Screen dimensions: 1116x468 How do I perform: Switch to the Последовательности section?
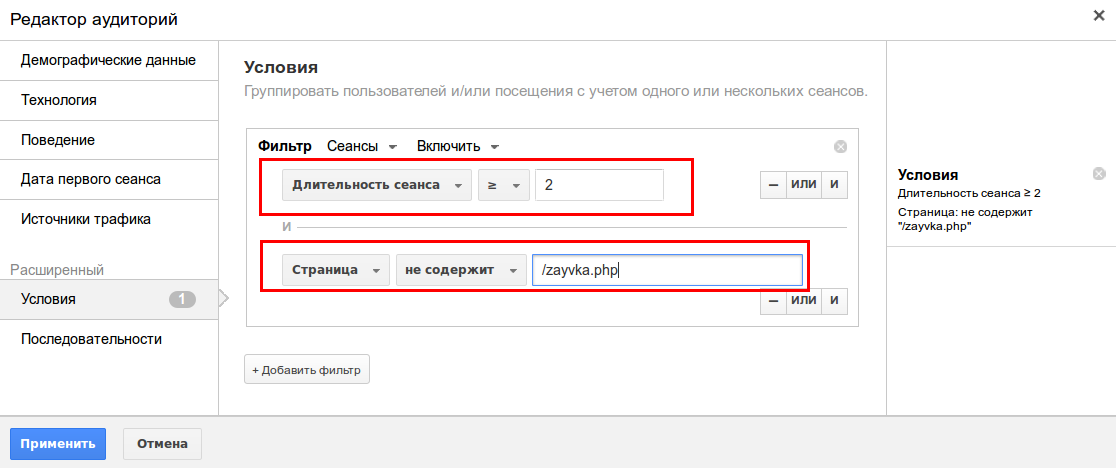pos(91,339)
